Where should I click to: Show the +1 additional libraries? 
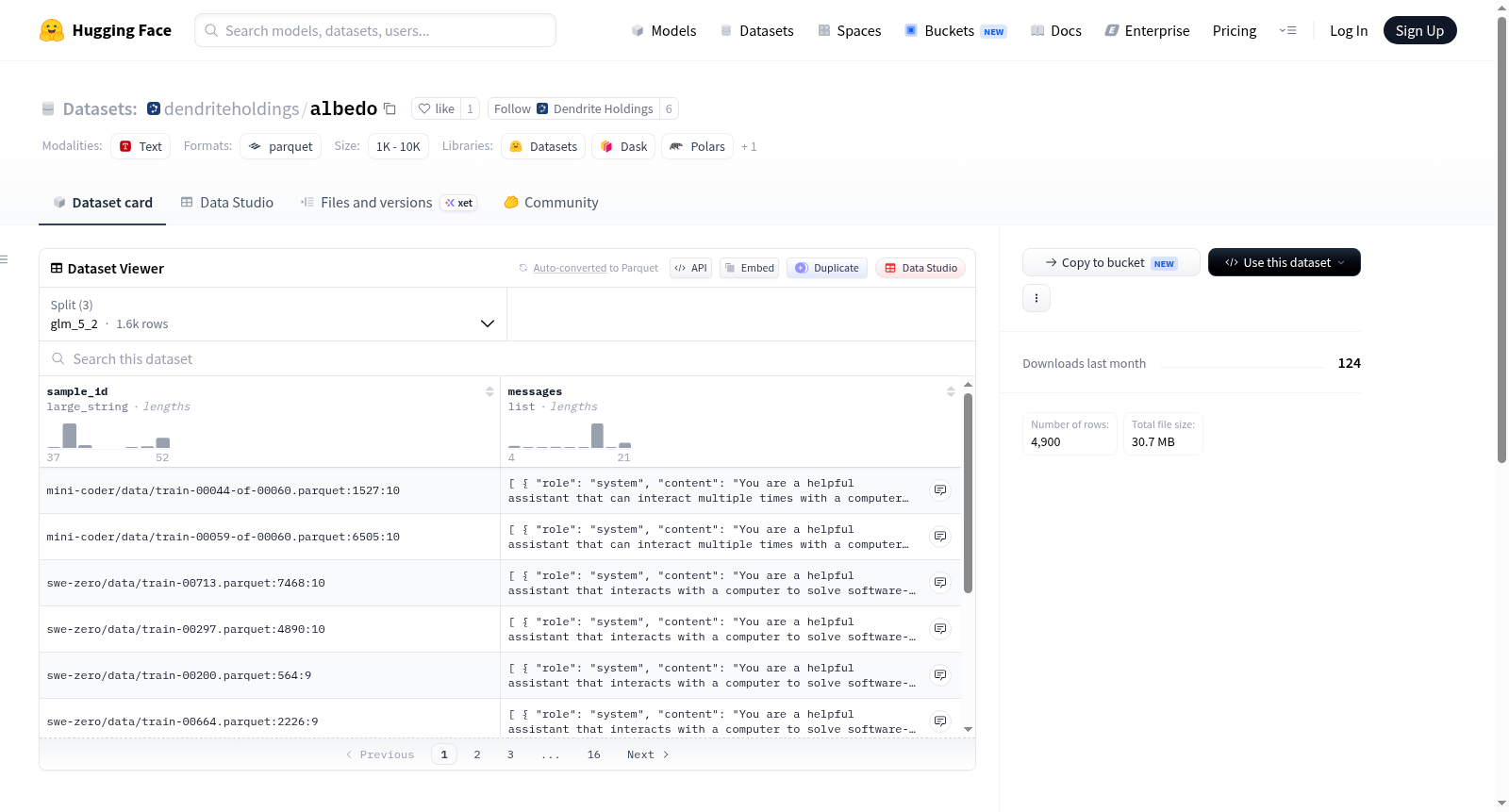(x=749, y=147)
